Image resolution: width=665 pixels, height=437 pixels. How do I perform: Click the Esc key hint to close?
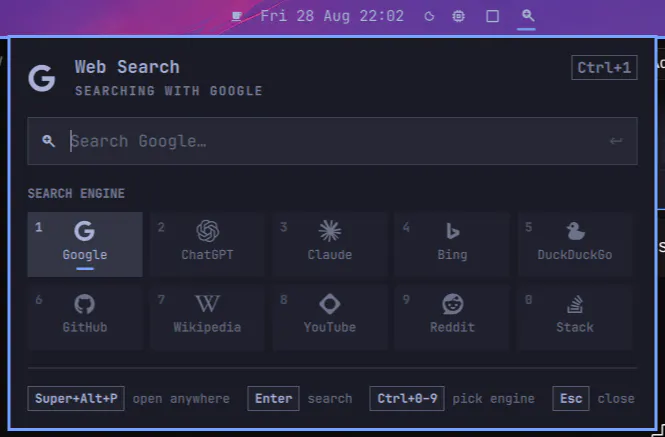(571, 398)
